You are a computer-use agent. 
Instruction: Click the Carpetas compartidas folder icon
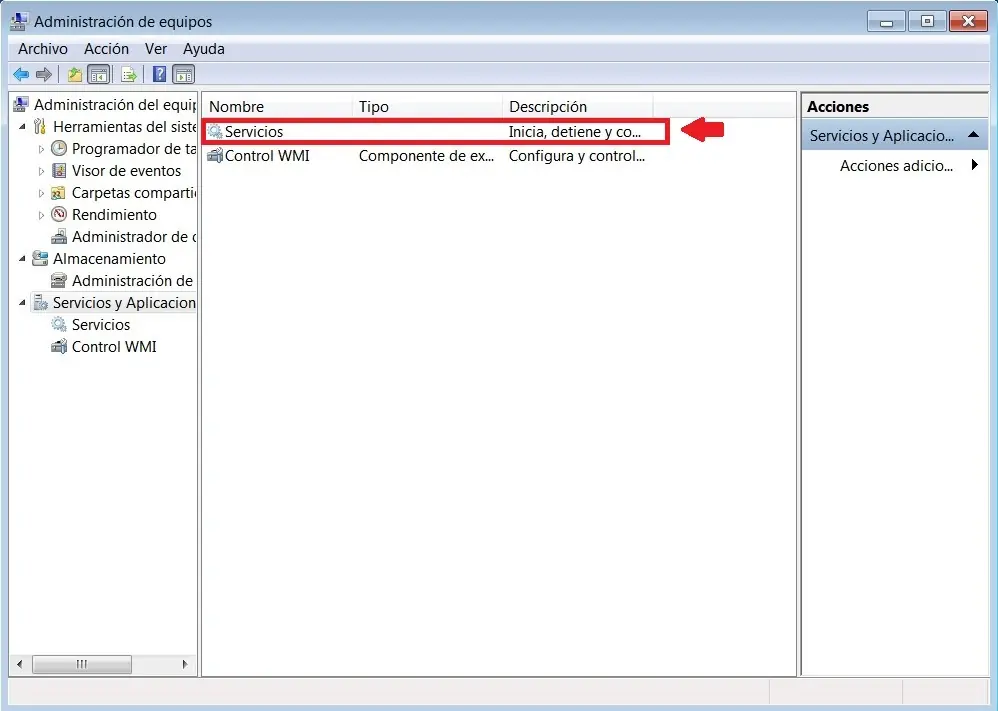click(58, 192)
